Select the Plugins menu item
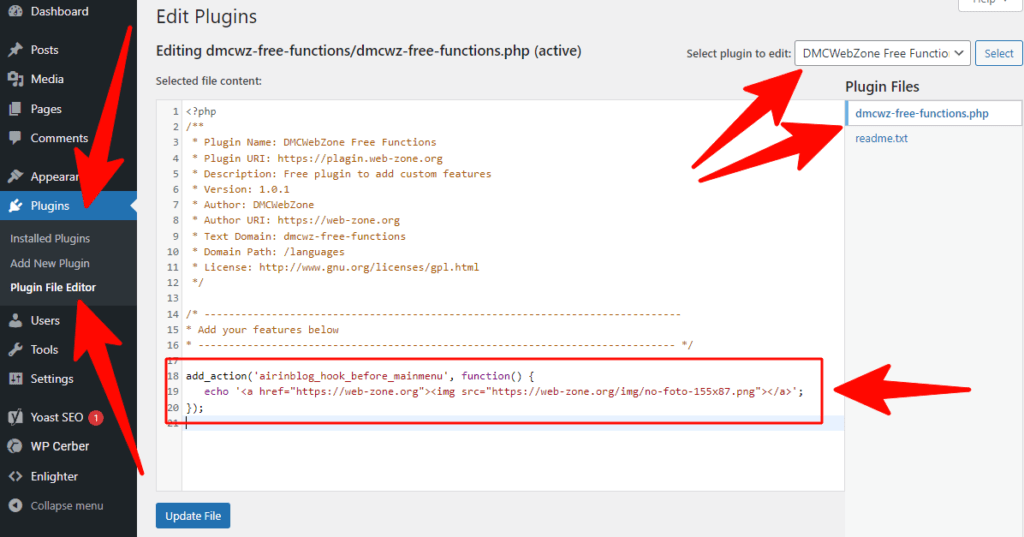 [x=50, y=206]
